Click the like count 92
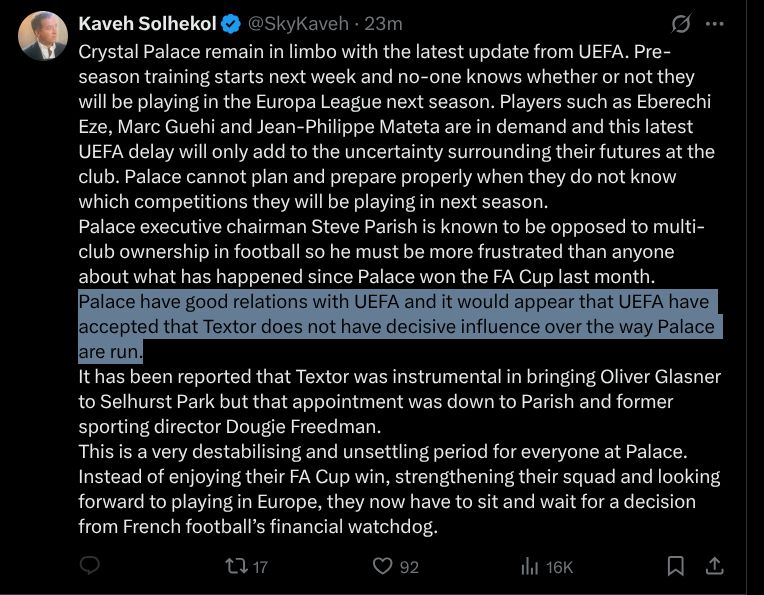Screen dimensions: 764x595 [x=409, y=567]
